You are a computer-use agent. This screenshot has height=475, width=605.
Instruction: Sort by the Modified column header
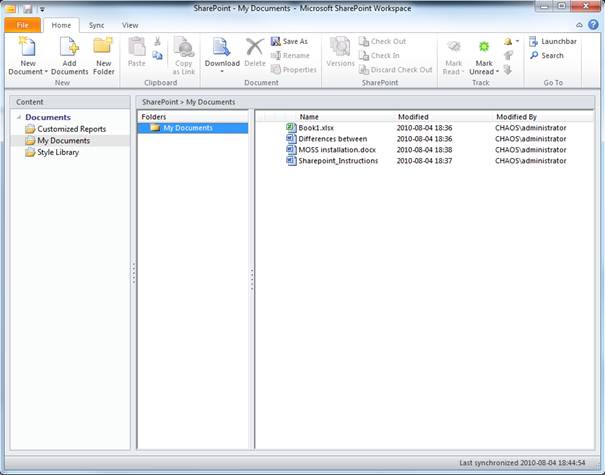click(x=413, y=117)
